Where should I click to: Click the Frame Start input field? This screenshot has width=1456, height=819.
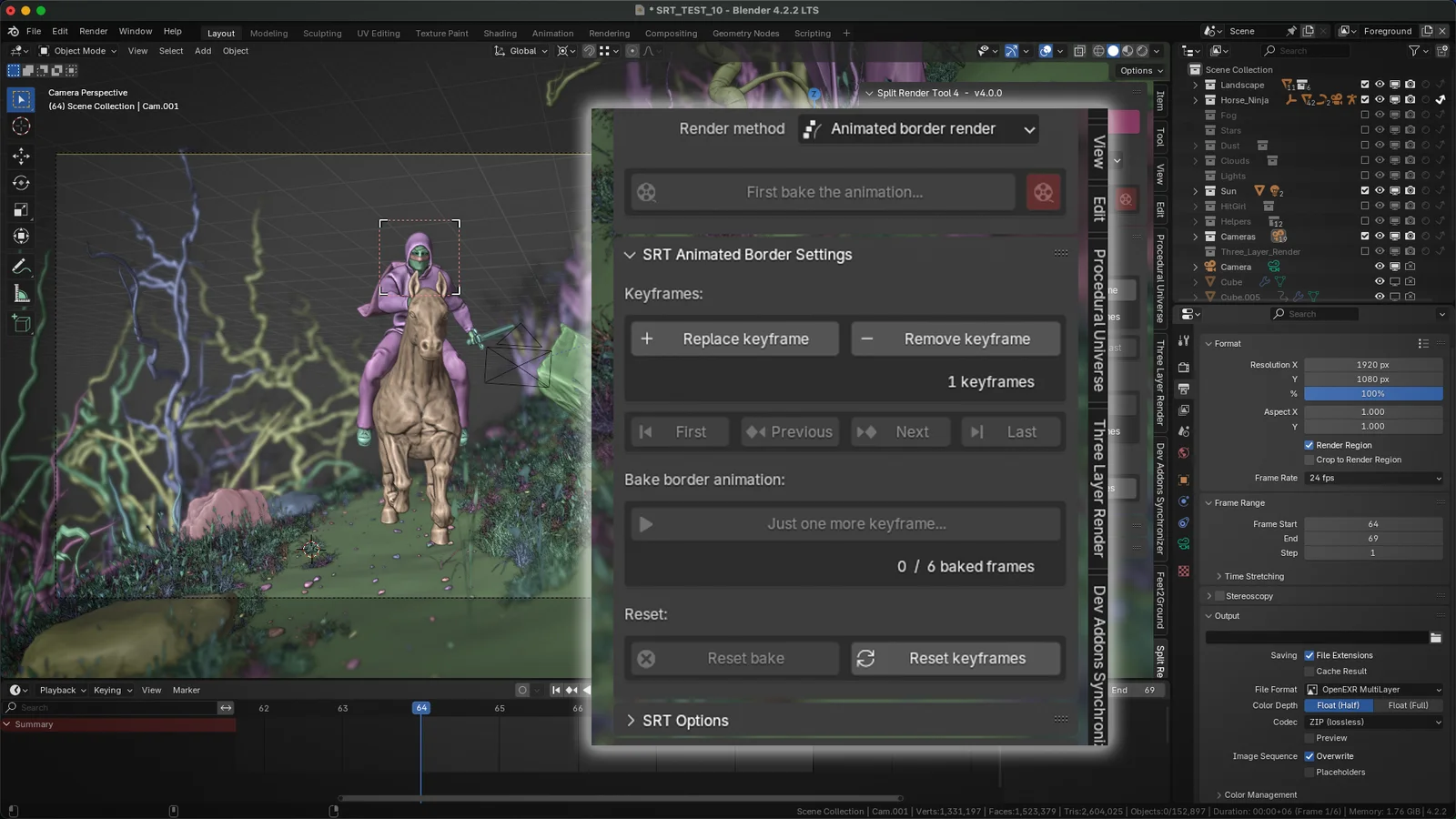(1373, 523)
